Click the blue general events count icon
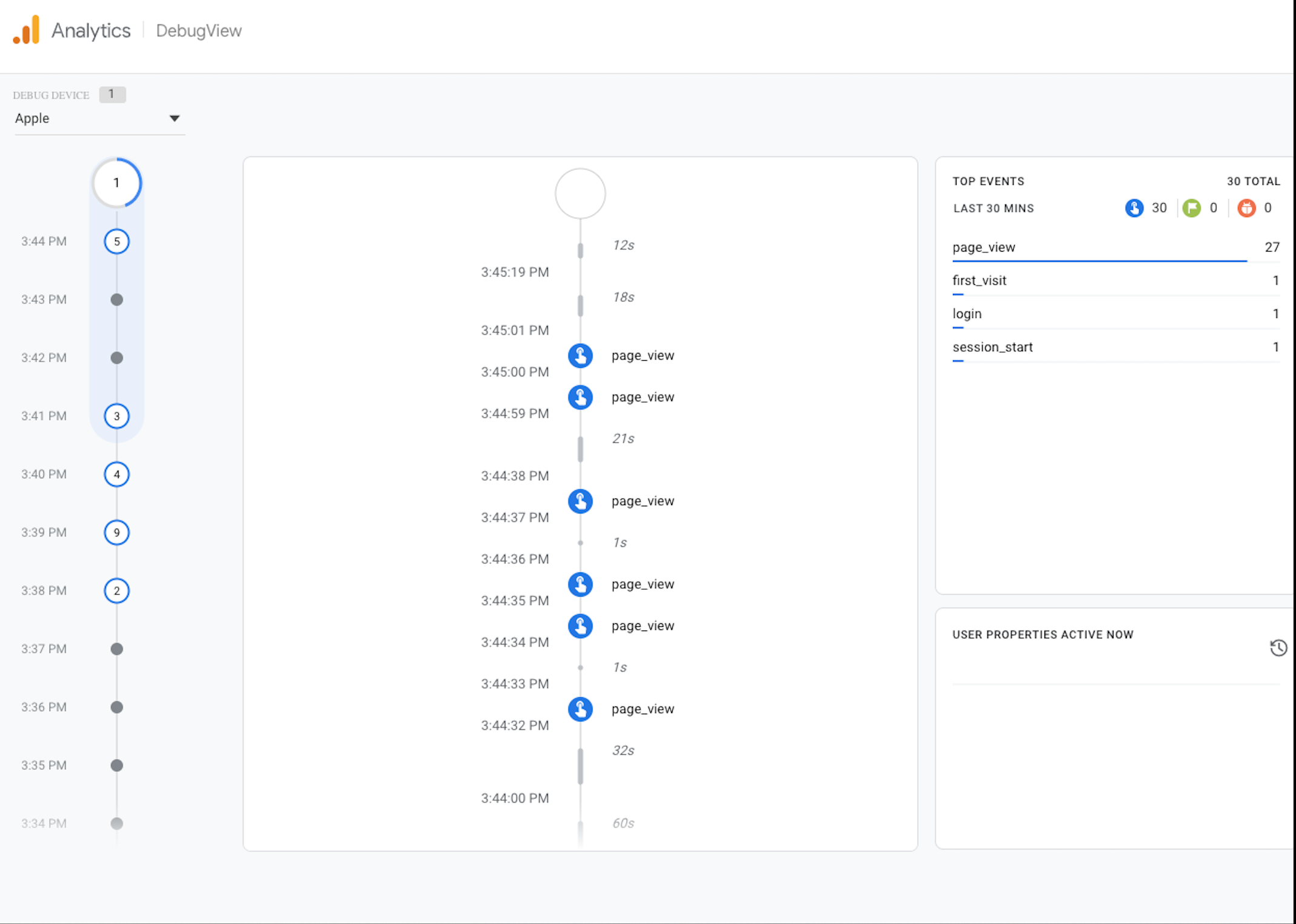The width and height of the screenshot is (1296, 924). click(1134, 208)
